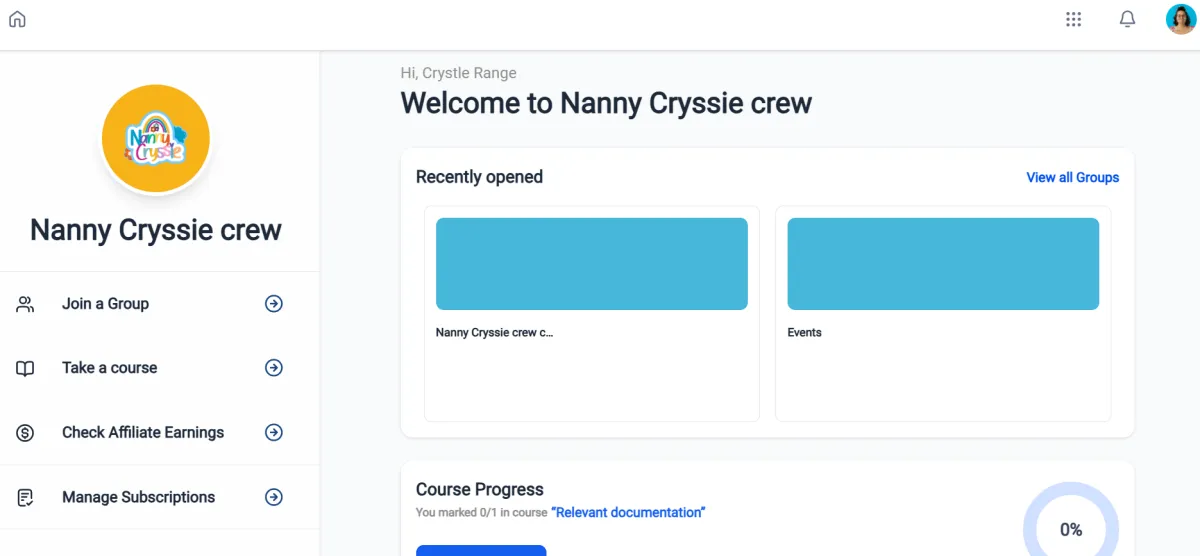Viewport: 1200px width, 556px height.
Task: Open the user profile avatar menu
Action: [x=1181, y=19]
